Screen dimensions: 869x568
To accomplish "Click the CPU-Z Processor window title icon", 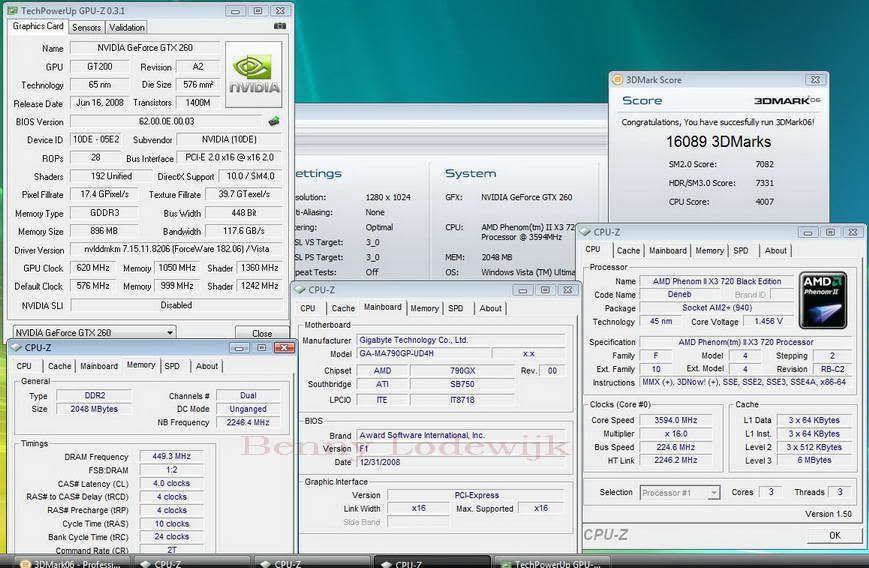I will (x=585, y=232).
